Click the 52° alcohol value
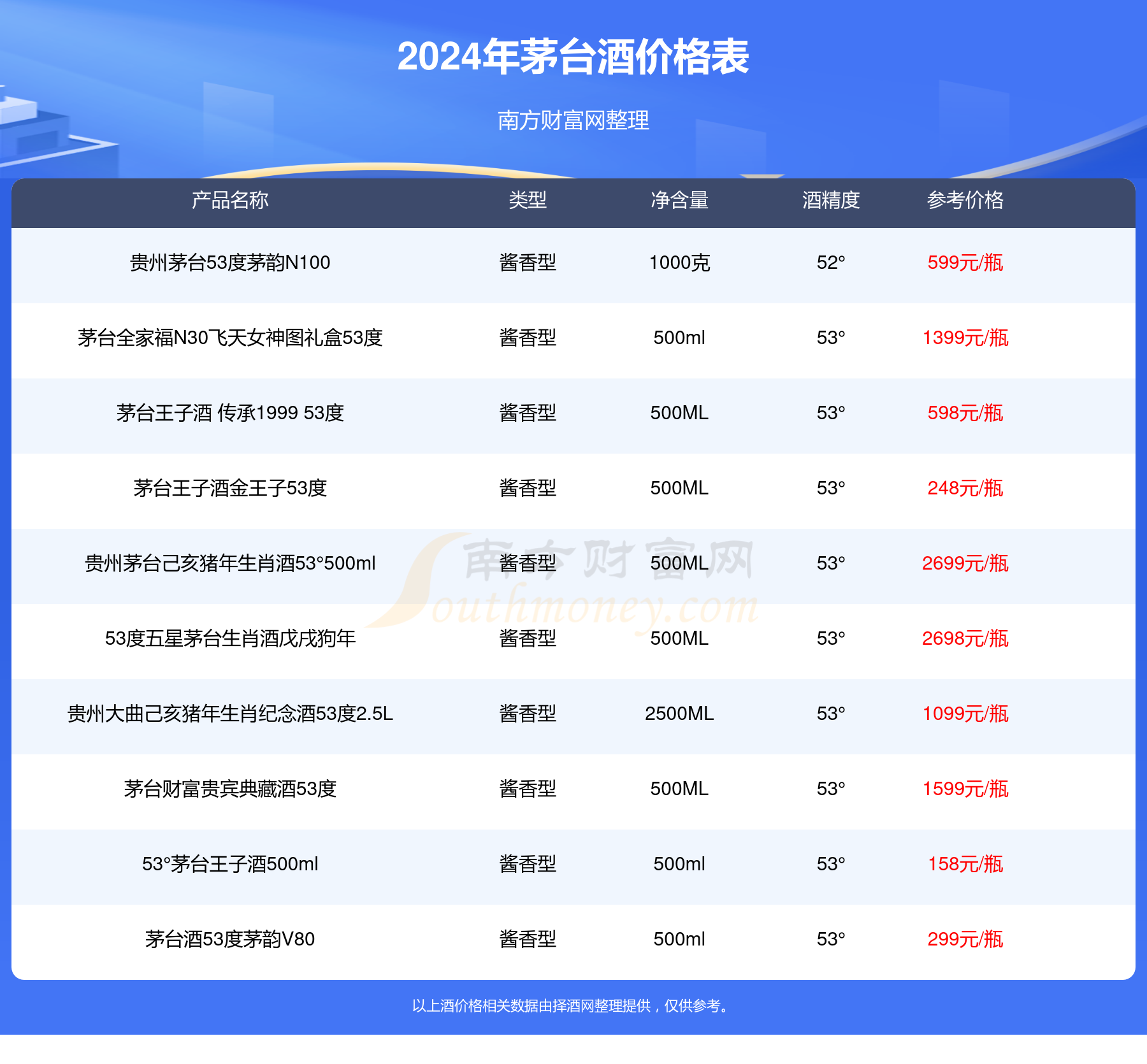The height and width of the screenshot is (1064, 1147). (831, 262)
